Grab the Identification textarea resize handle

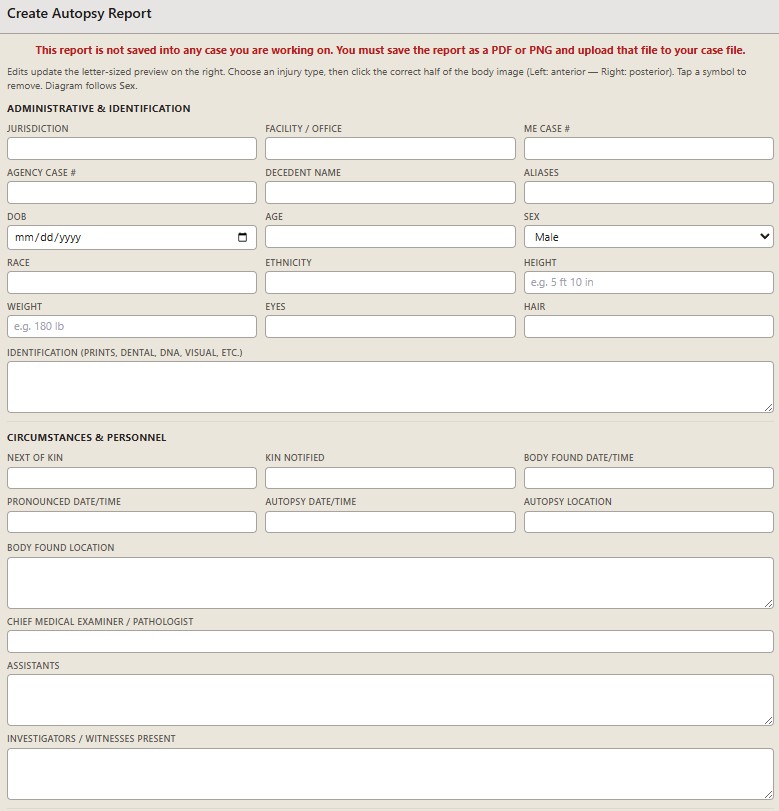(769, 408)
